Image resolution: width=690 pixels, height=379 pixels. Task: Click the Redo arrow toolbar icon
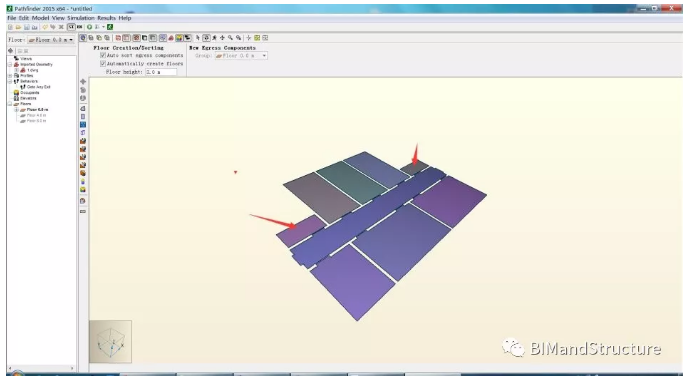[52, 27]
